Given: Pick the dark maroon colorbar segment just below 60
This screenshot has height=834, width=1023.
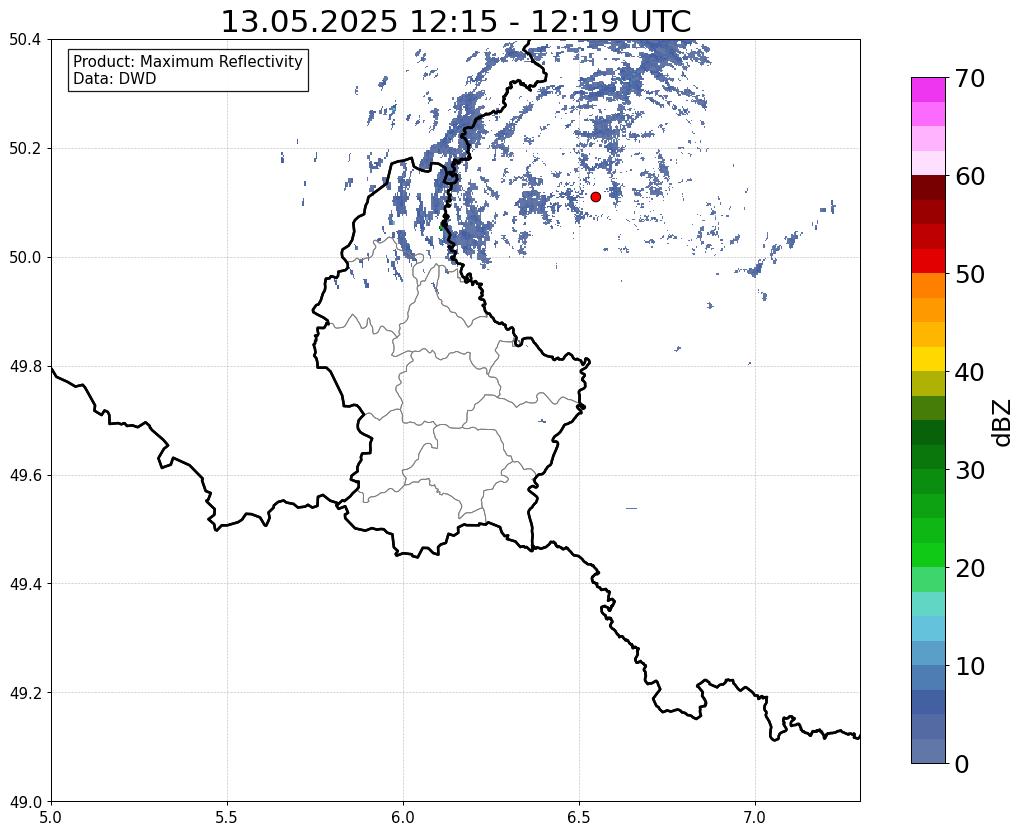Looking at the screenshot, I should coord(928,188).
